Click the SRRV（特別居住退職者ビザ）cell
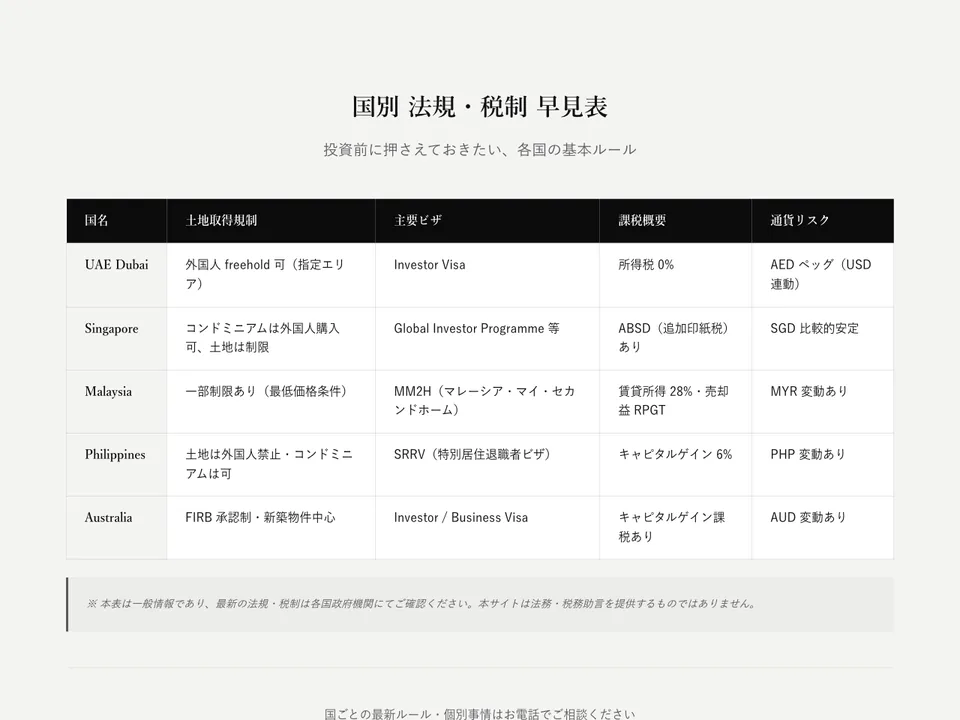 (487, 465)
